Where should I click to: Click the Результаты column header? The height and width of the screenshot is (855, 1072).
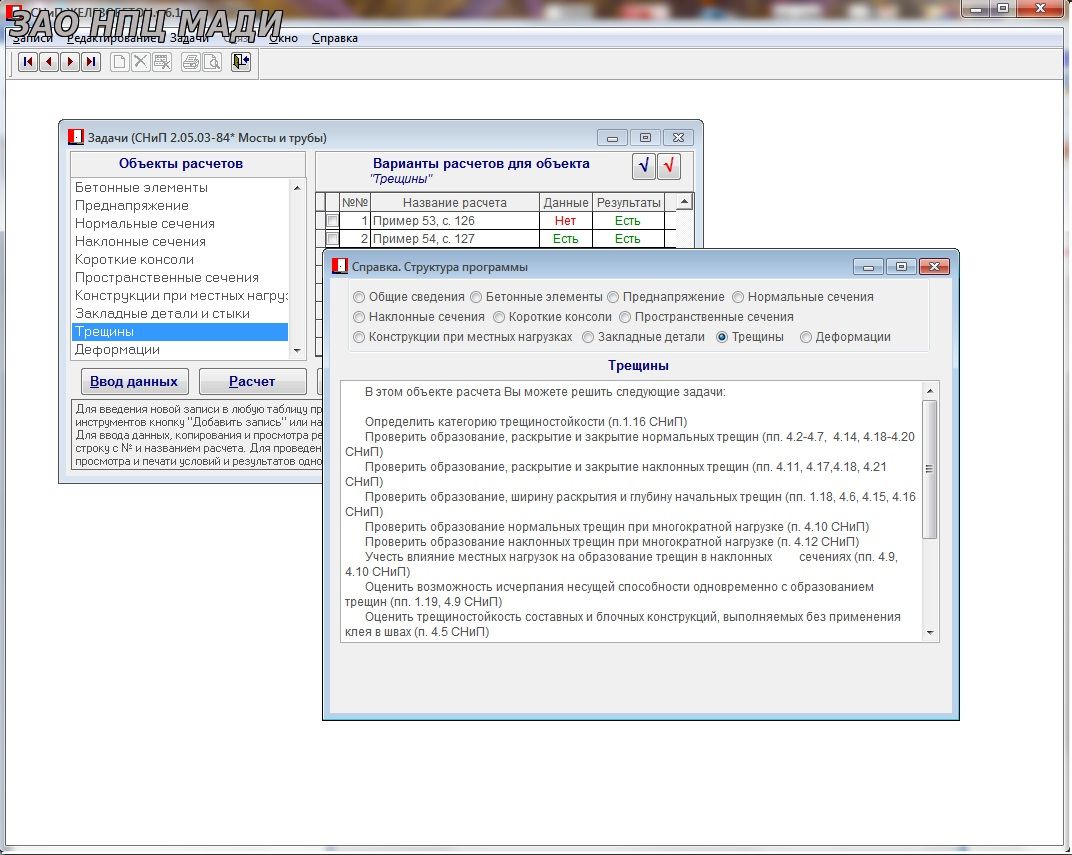[628, 202]
